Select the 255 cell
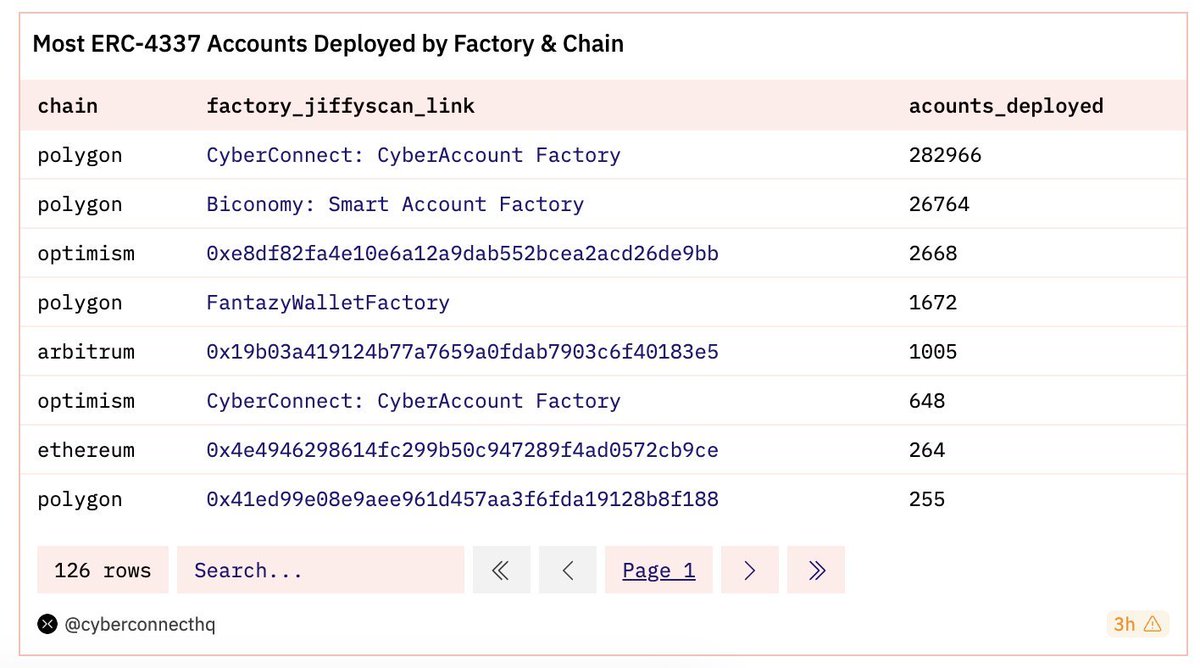Screen dimensions: 1200x668 pyautogui.click(x=927, y=499)
